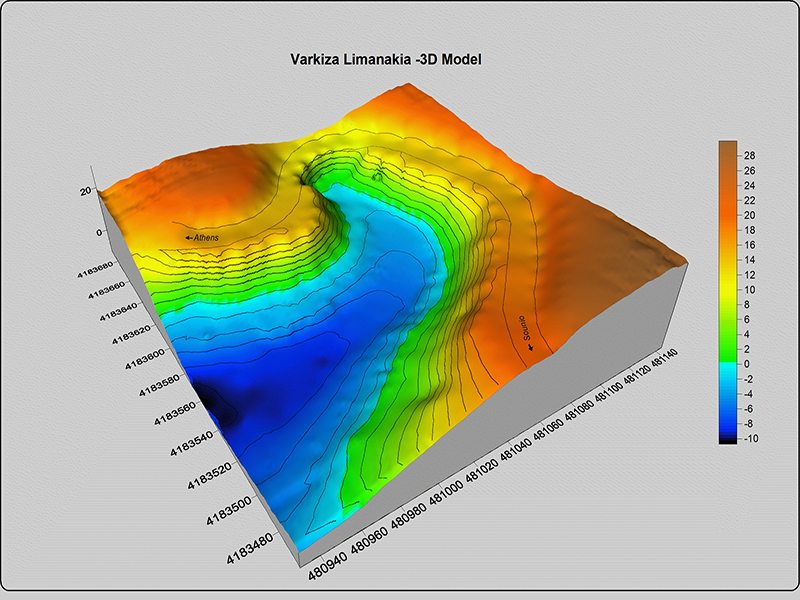Click the legend value 6
800x600 pixels.
click(x=747, y=319)
